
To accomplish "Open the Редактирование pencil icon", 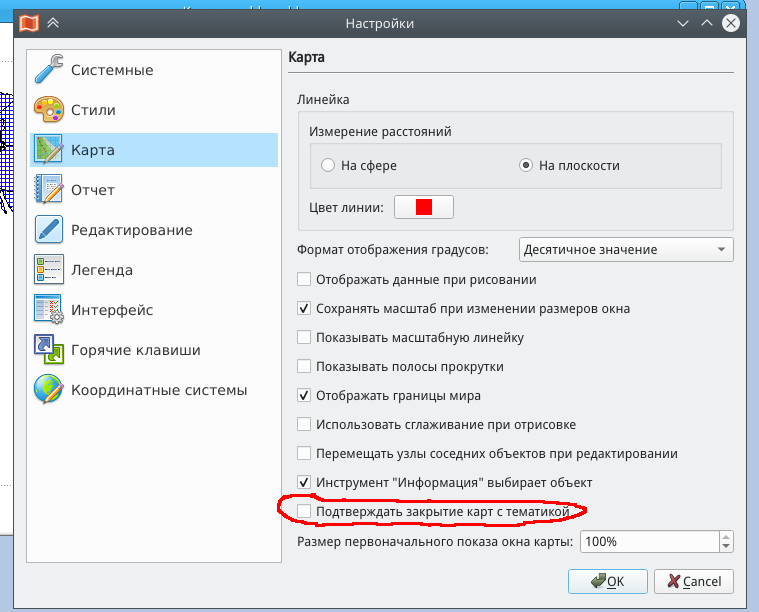I will click(49, 230).
